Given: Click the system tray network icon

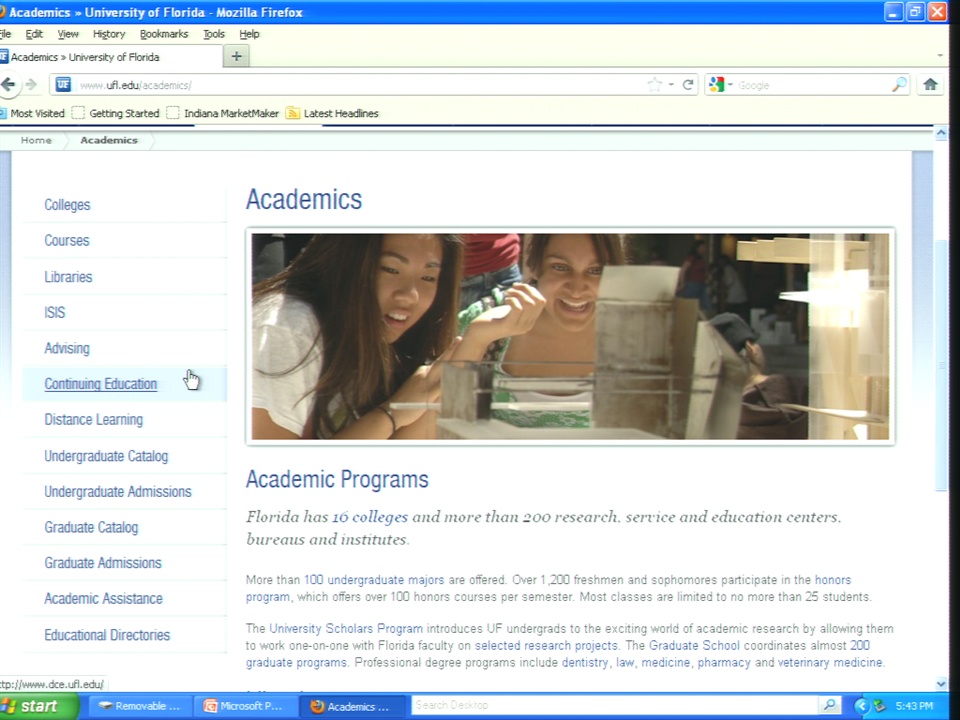Looking at the screenshot, I should click(x=880, y=706).
